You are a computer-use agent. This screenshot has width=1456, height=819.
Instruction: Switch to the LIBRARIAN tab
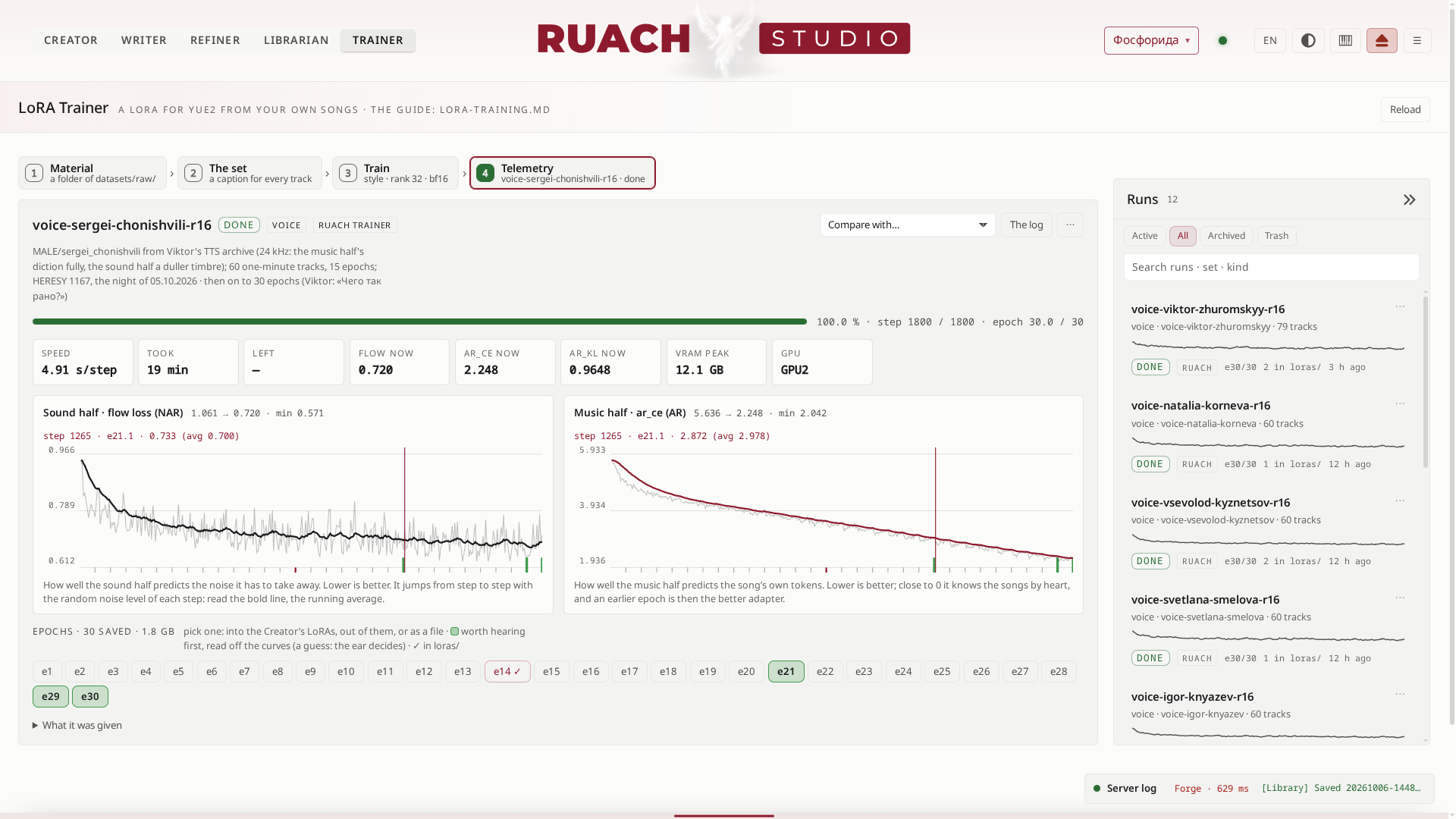pyautogui.click(x=297, y=40)
